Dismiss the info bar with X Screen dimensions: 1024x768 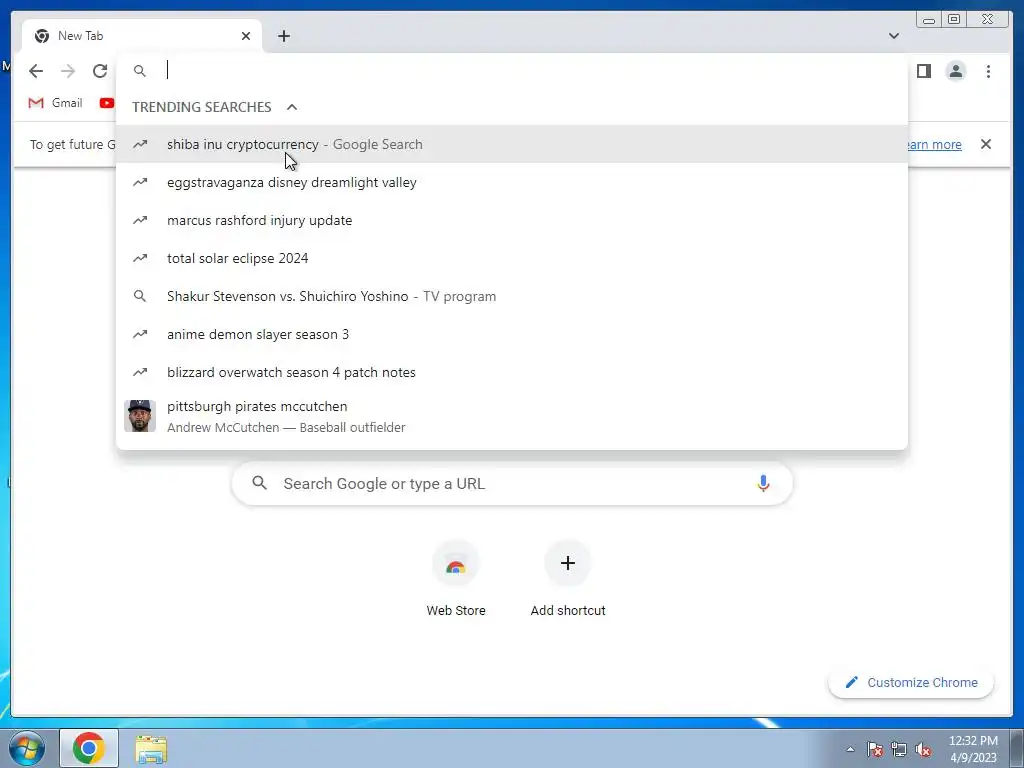tap(986, 144)
